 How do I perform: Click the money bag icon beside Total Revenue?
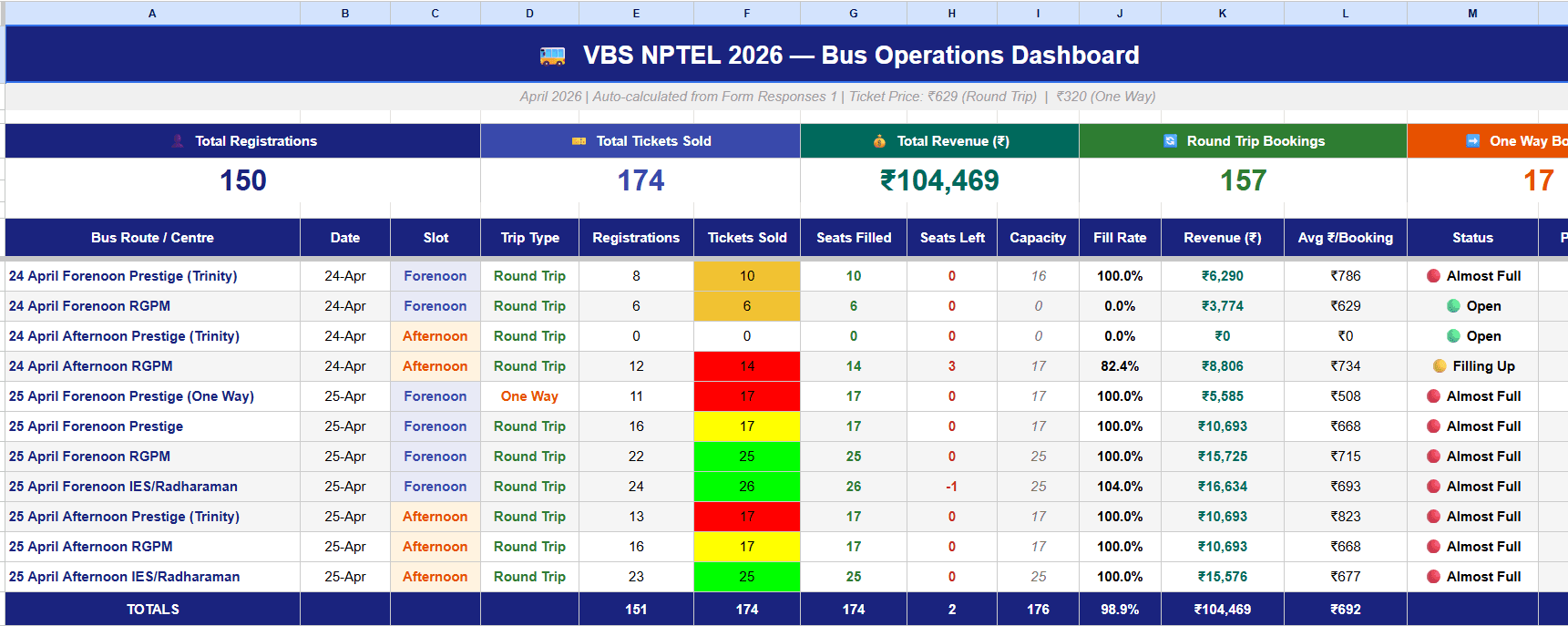(x=879, y=141)
